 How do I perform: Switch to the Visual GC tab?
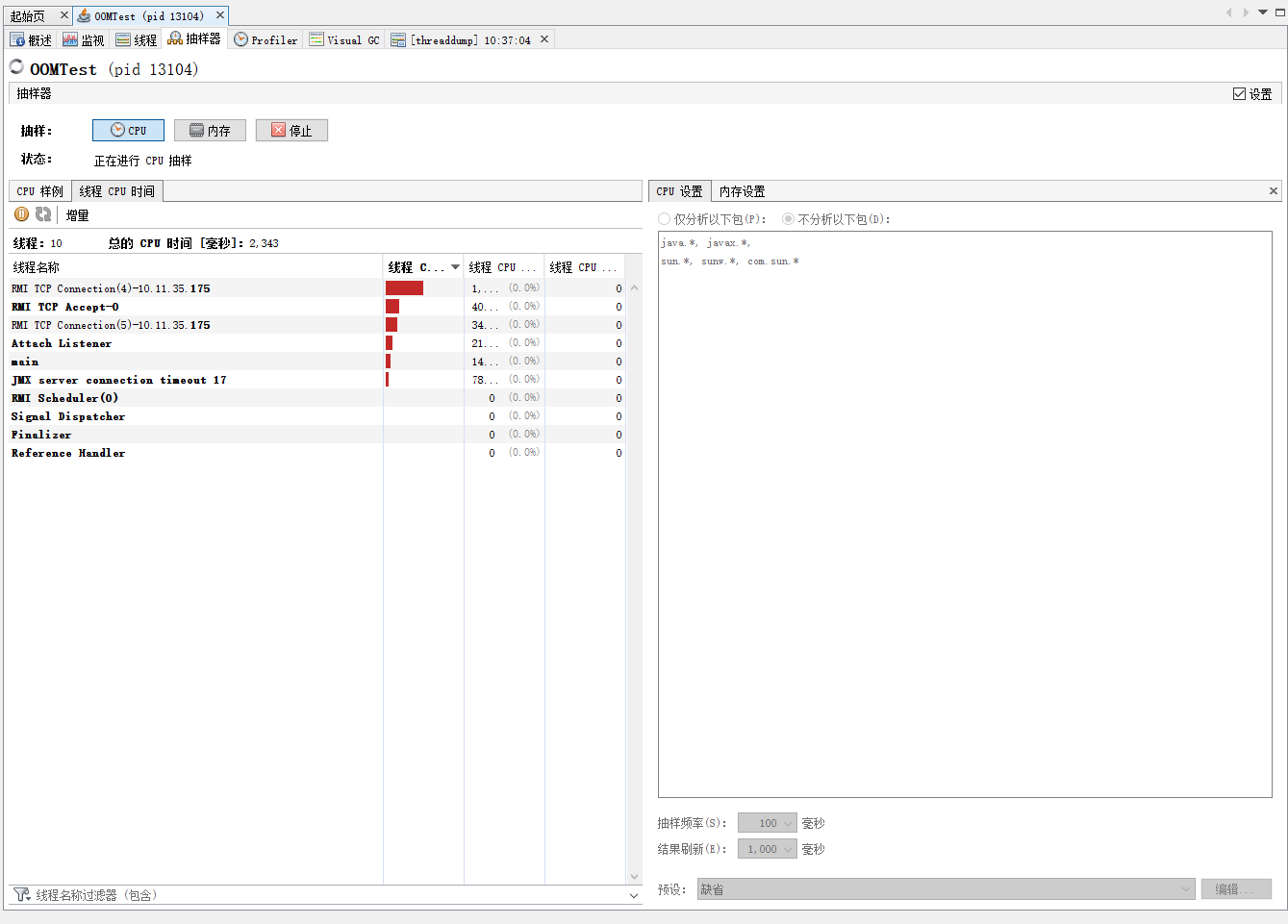344,39
